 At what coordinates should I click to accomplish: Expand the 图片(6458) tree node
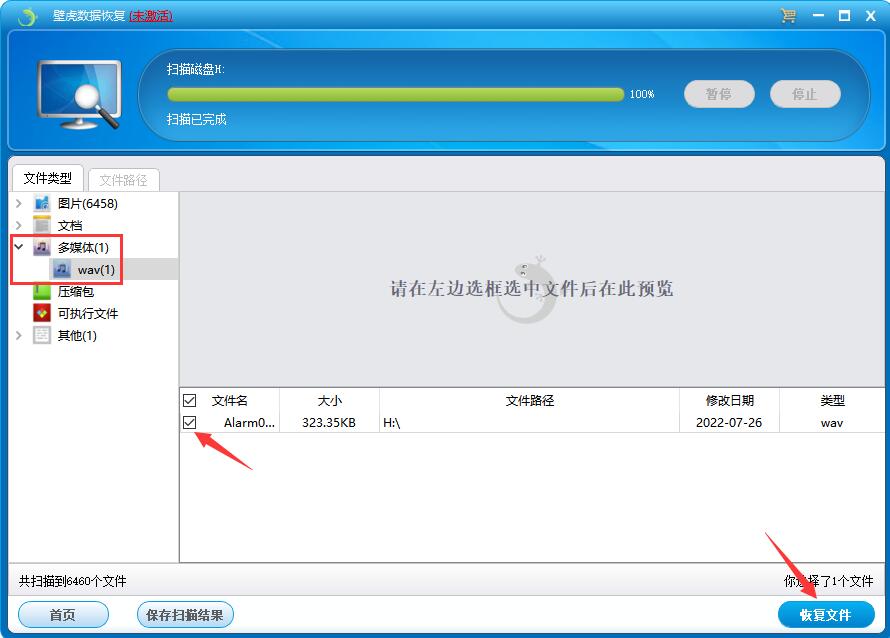(x=19, y=204)
